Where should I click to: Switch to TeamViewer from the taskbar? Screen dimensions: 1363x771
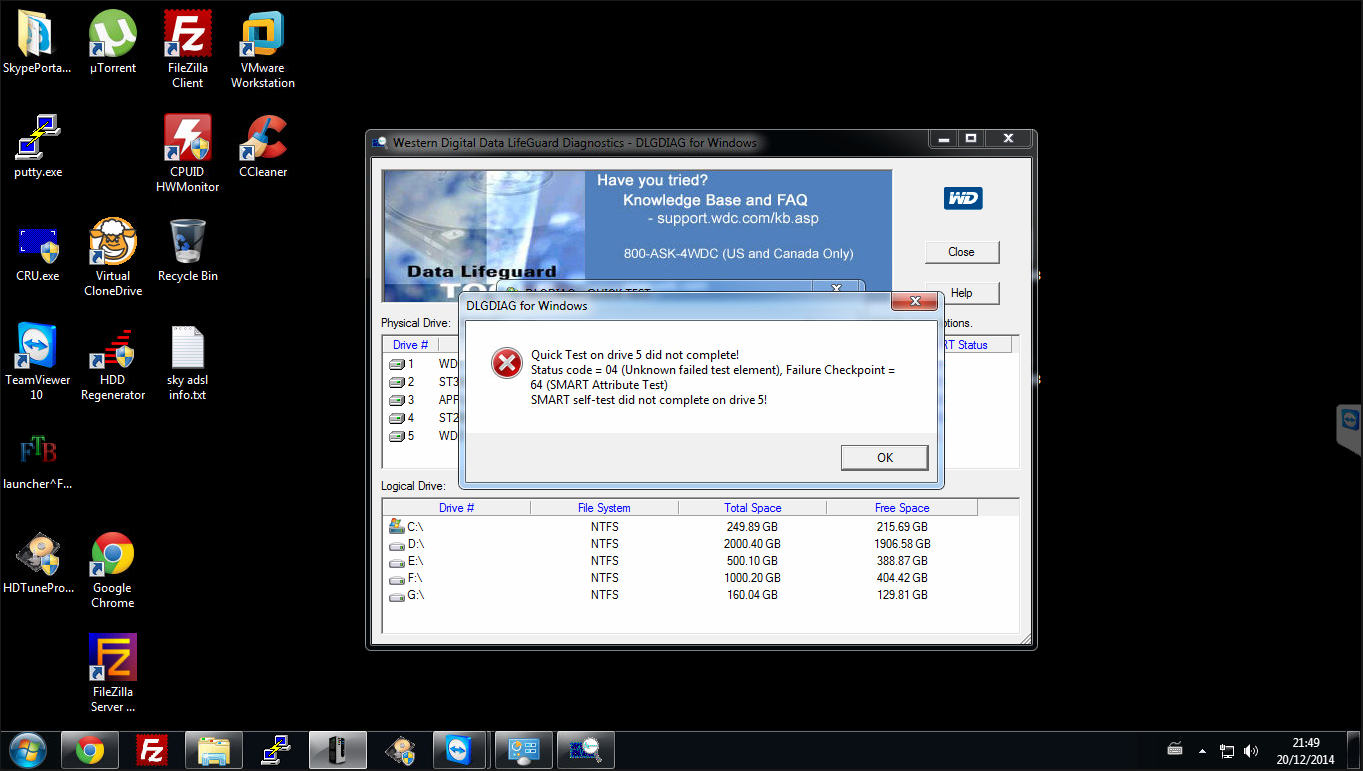pos(462,750)
